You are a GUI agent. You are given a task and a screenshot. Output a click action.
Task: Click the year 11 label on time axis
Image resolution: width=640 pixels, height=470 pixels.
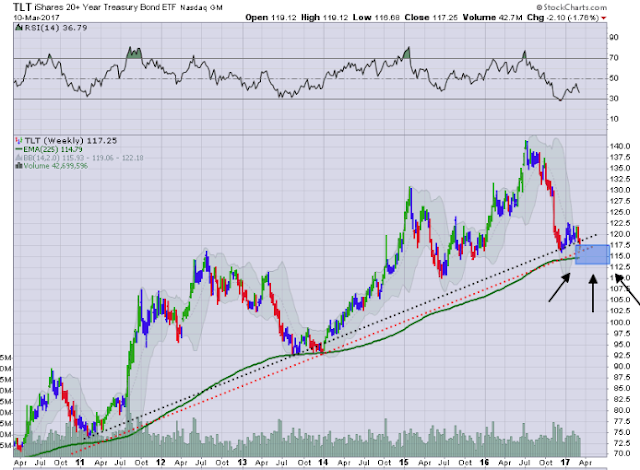[80, 463]
